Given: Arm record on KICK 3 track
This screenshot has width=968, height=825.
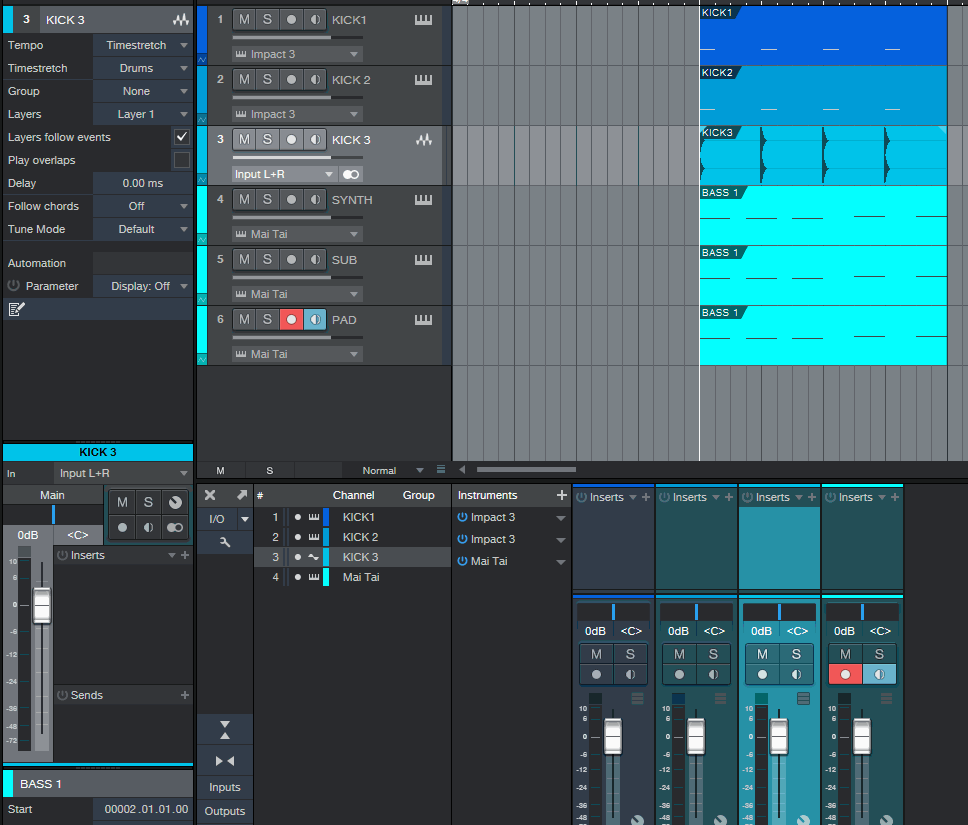Looking at the screenshot, I should pyautogui.click(x=291, y=140).
